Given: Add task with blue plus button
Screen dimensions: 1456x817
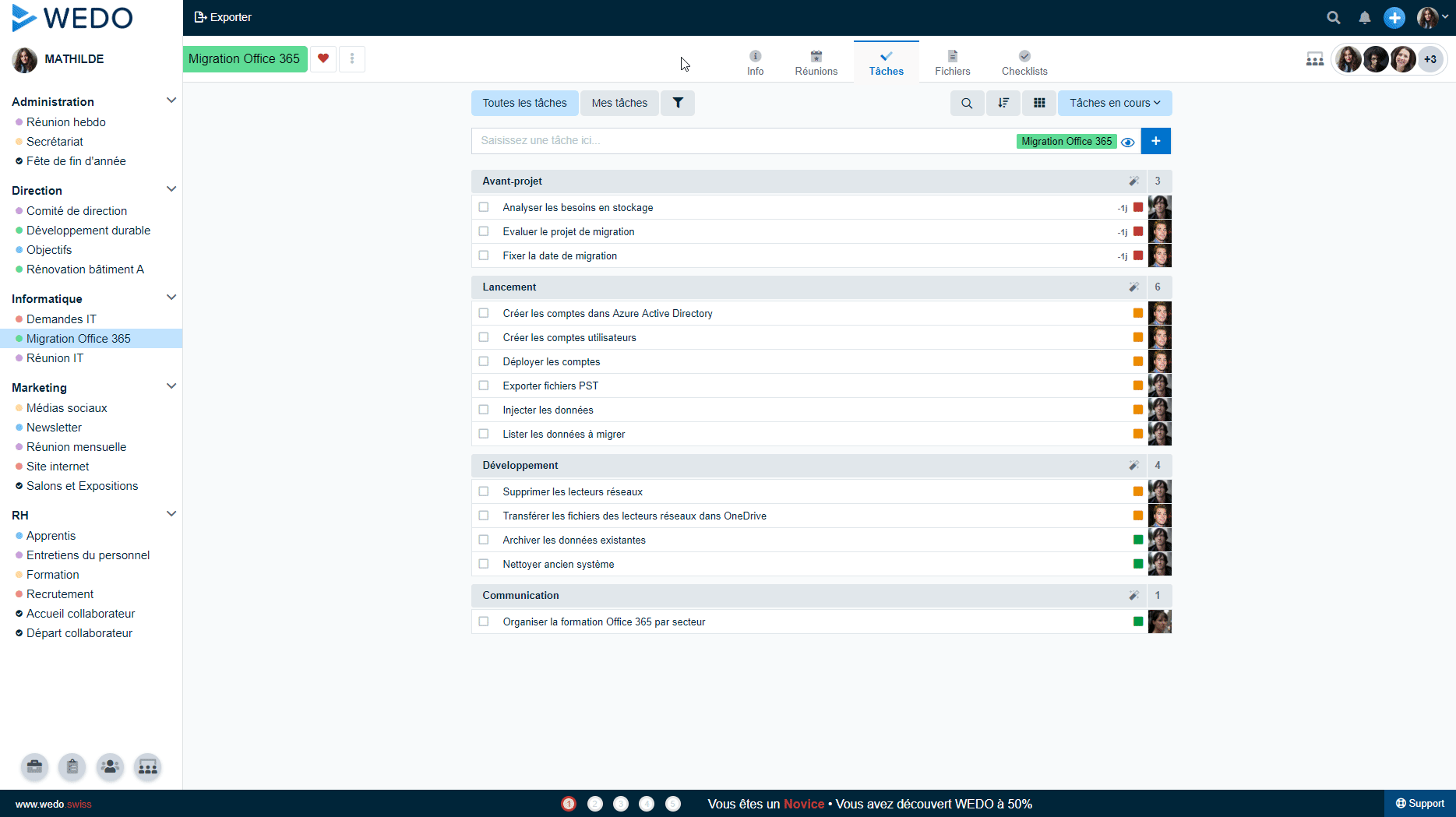Looking at the screenshot, I should [x=1156, y=141].
